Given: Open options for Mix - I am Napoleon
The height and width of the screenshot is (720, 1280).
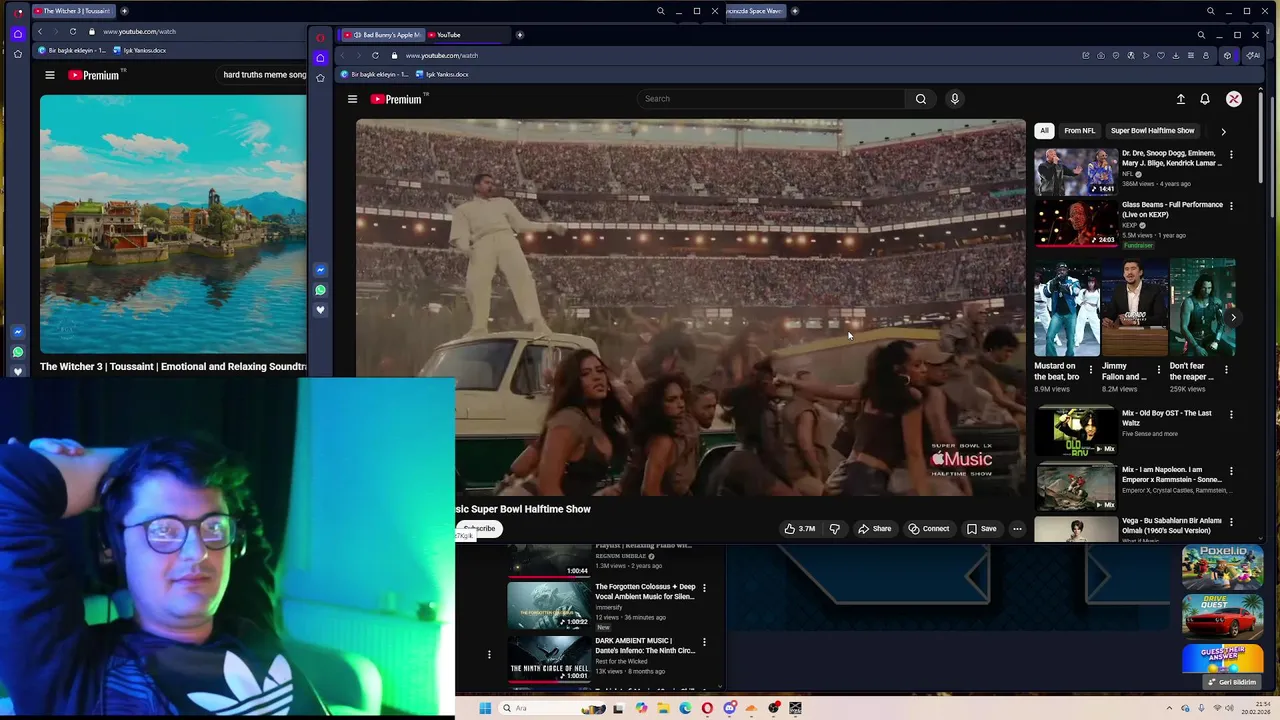Looking at the screenshot, I should (x=1231, y=470).
